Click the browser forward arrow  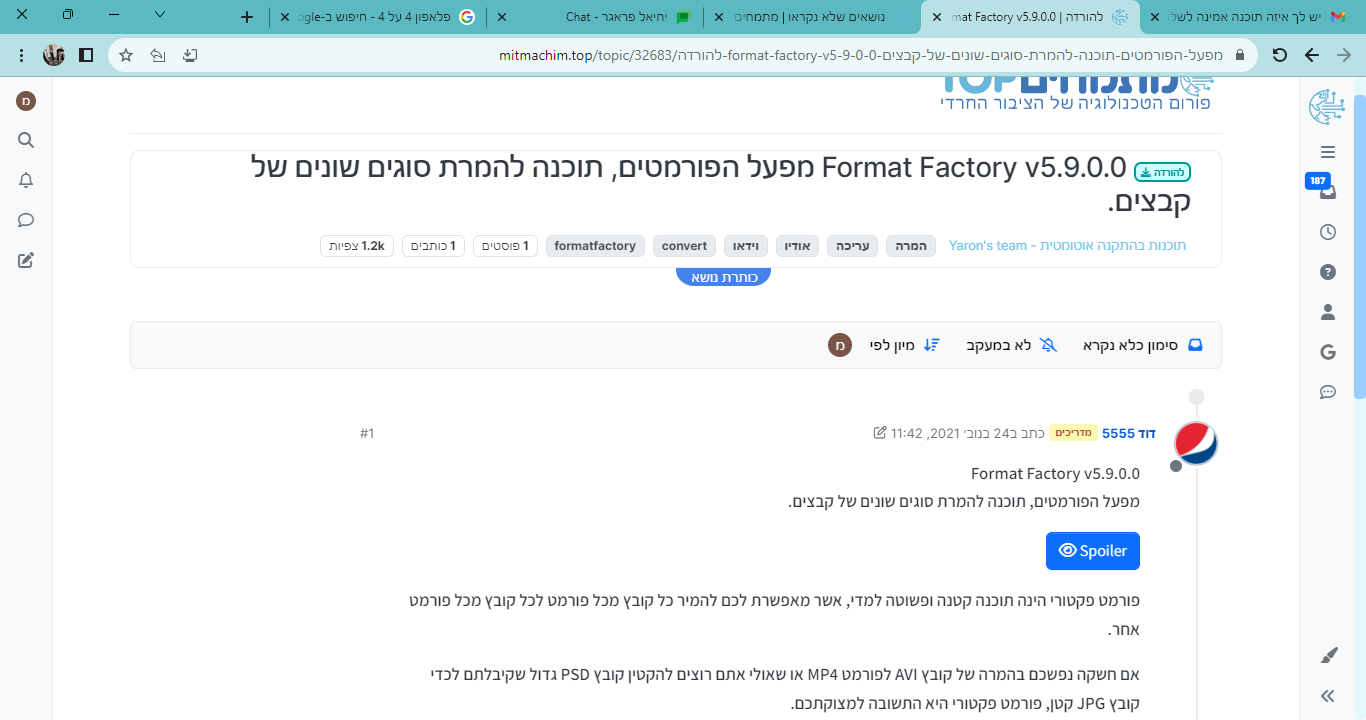pos(1344,55)
